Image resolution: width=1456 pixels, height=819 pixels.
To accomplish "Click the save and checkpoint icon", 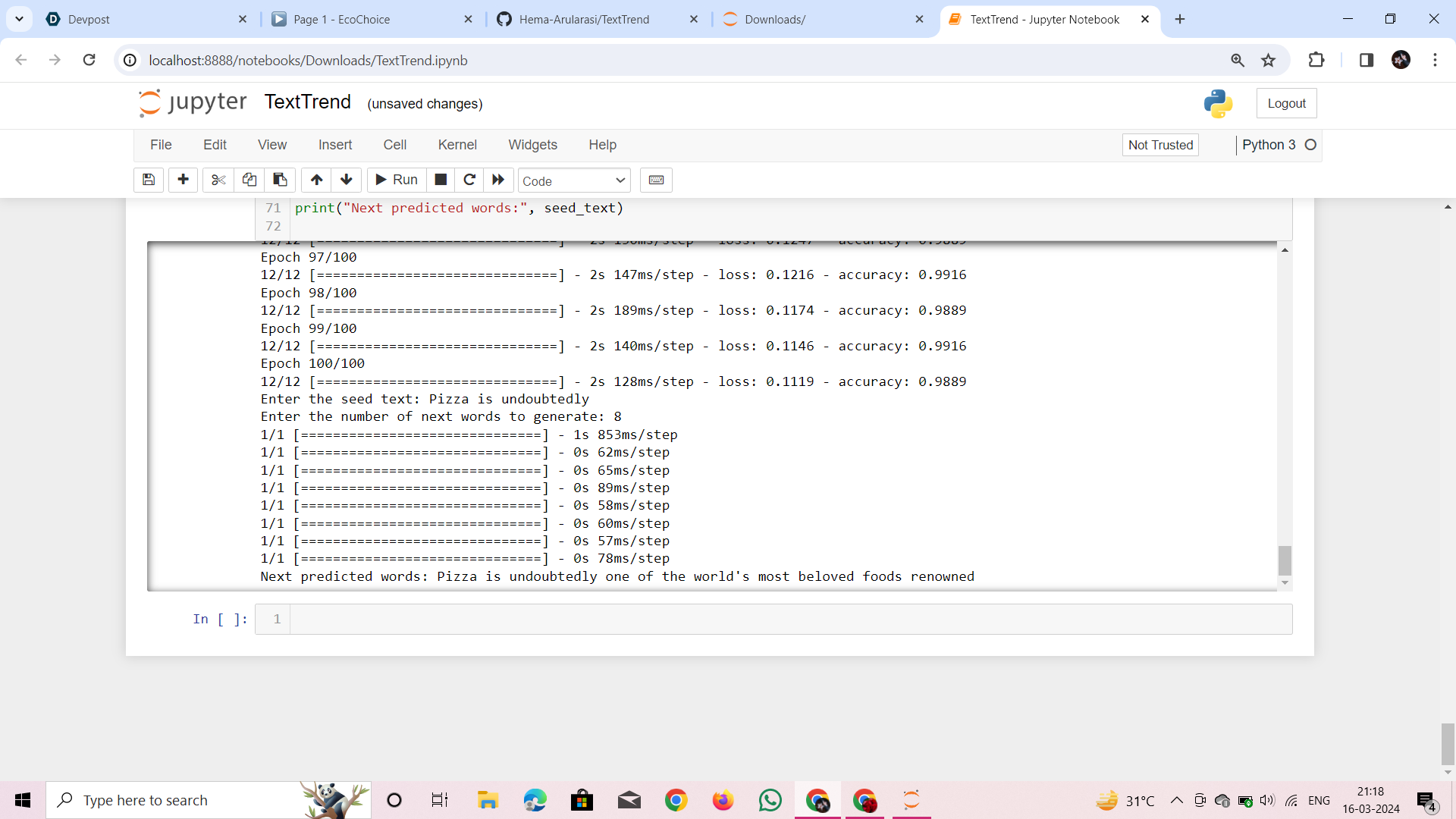I will (149, 180).
